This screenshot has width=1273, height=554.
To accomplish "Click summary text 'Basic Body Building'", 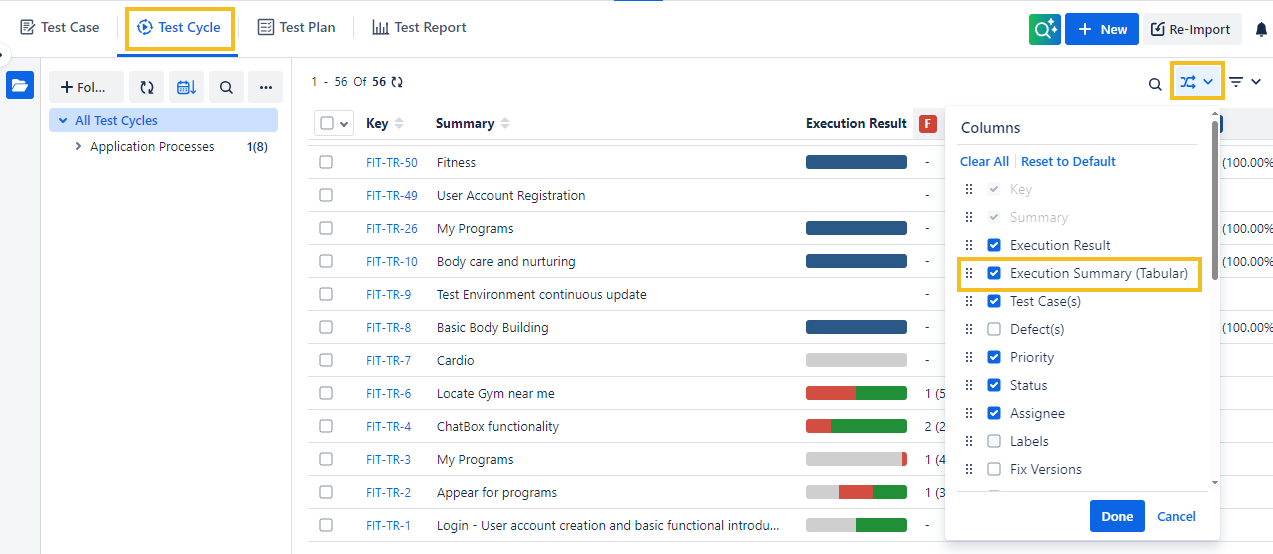I will [493, 327].
